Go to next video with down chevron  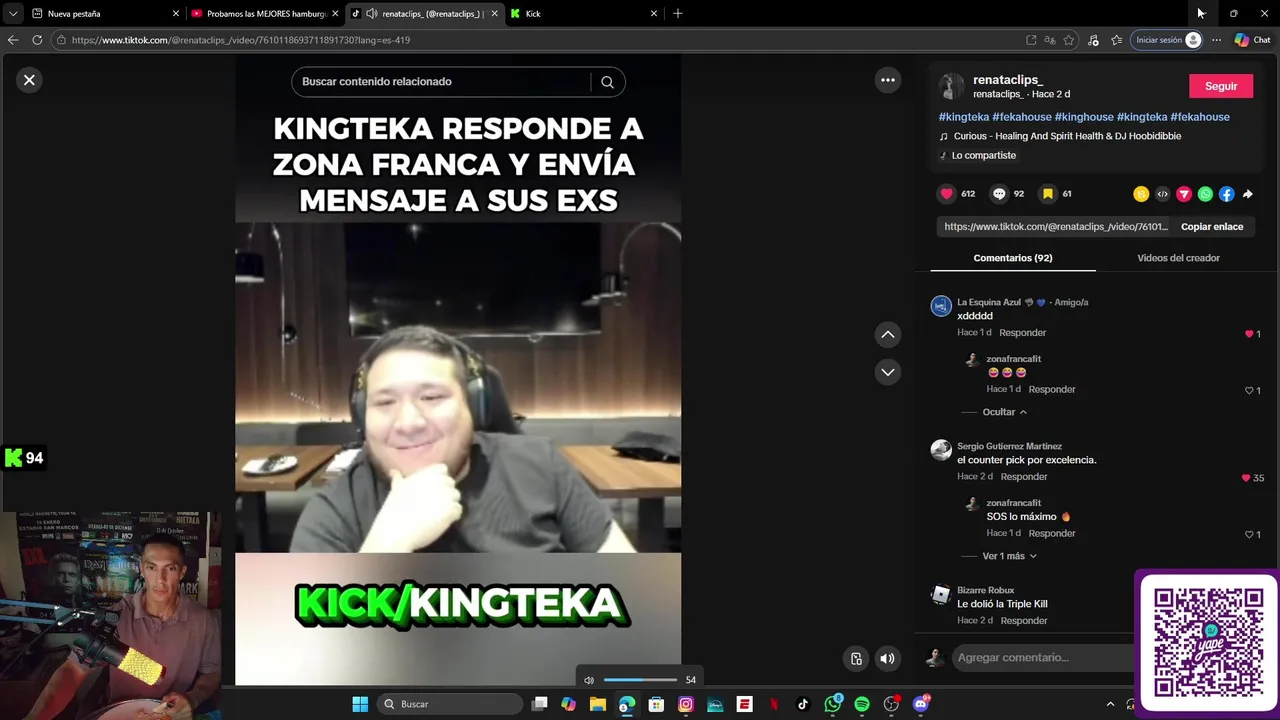[x=887, y=372]
